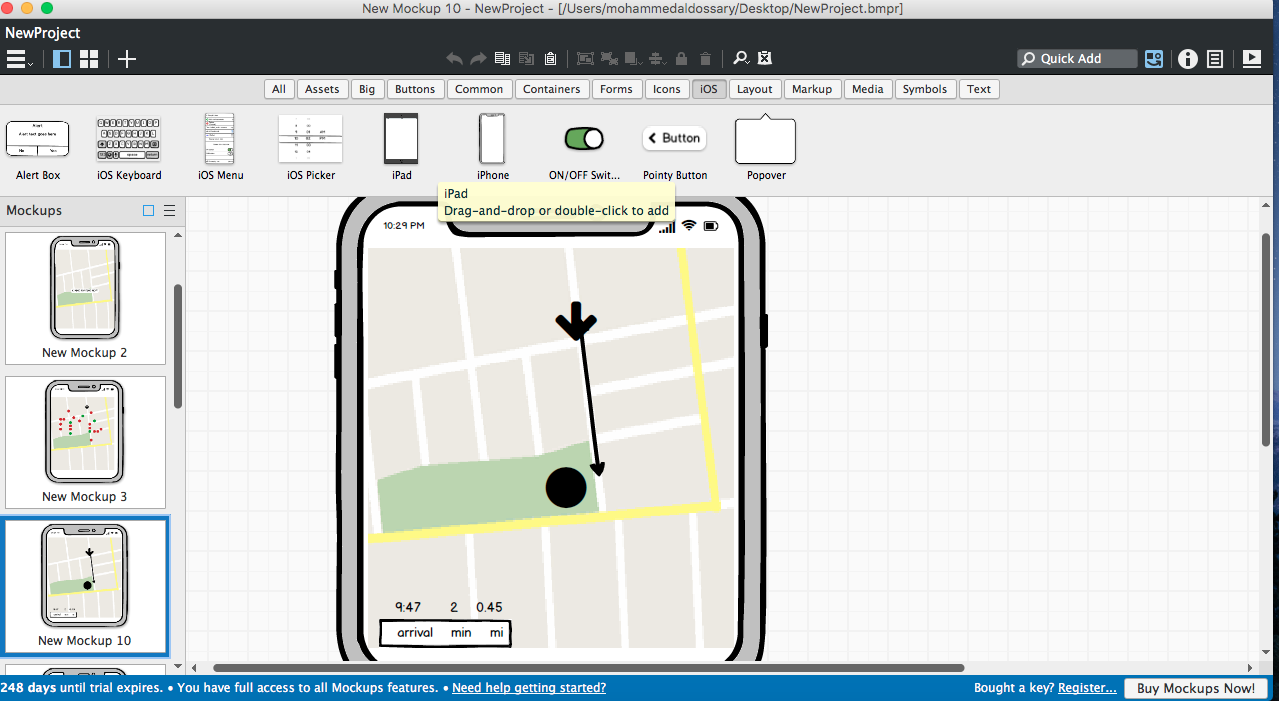The height and width of the screenshot is (701, 1279).
Task: Click the 'Need help getting started?' link
Action: 529,688
